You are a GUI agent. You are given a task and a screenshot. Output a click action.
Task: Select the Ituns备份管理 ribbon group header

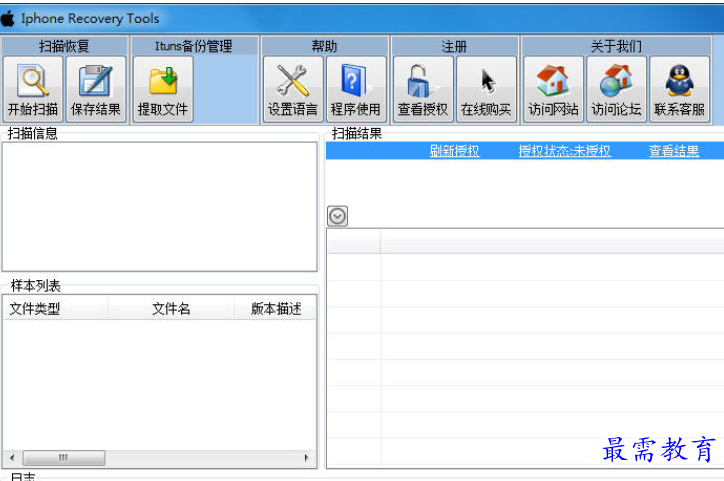click(194, 46)
